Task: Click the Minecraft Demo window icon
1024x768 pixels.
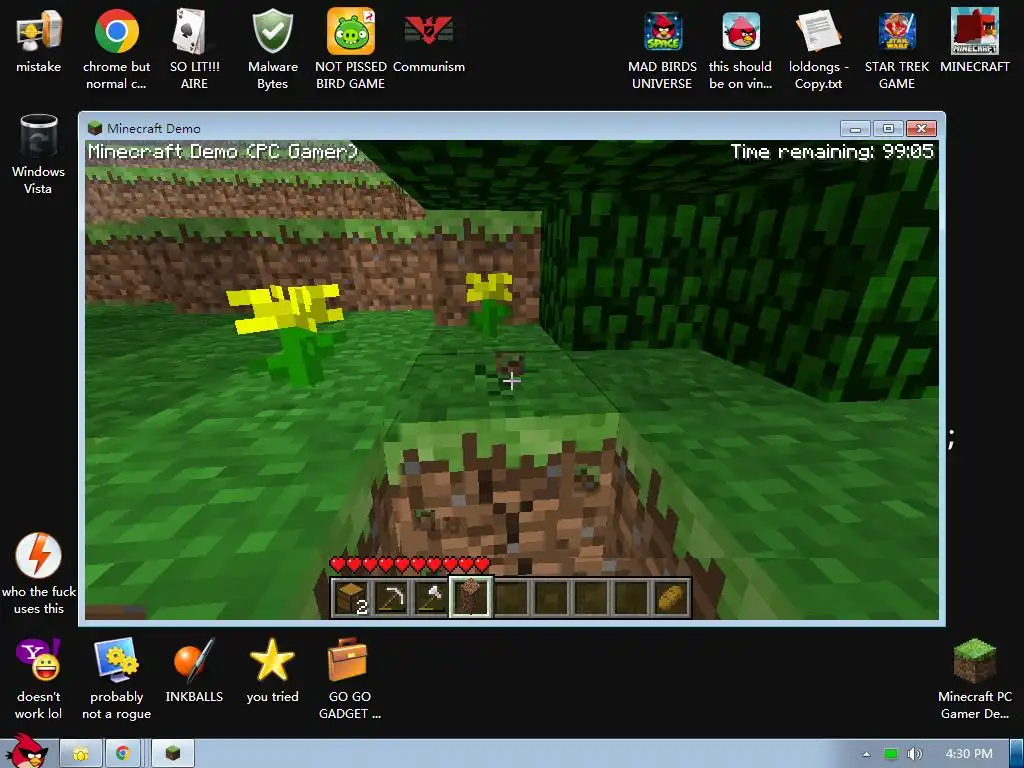Action: pyautogui.click(x=95, y=128)
